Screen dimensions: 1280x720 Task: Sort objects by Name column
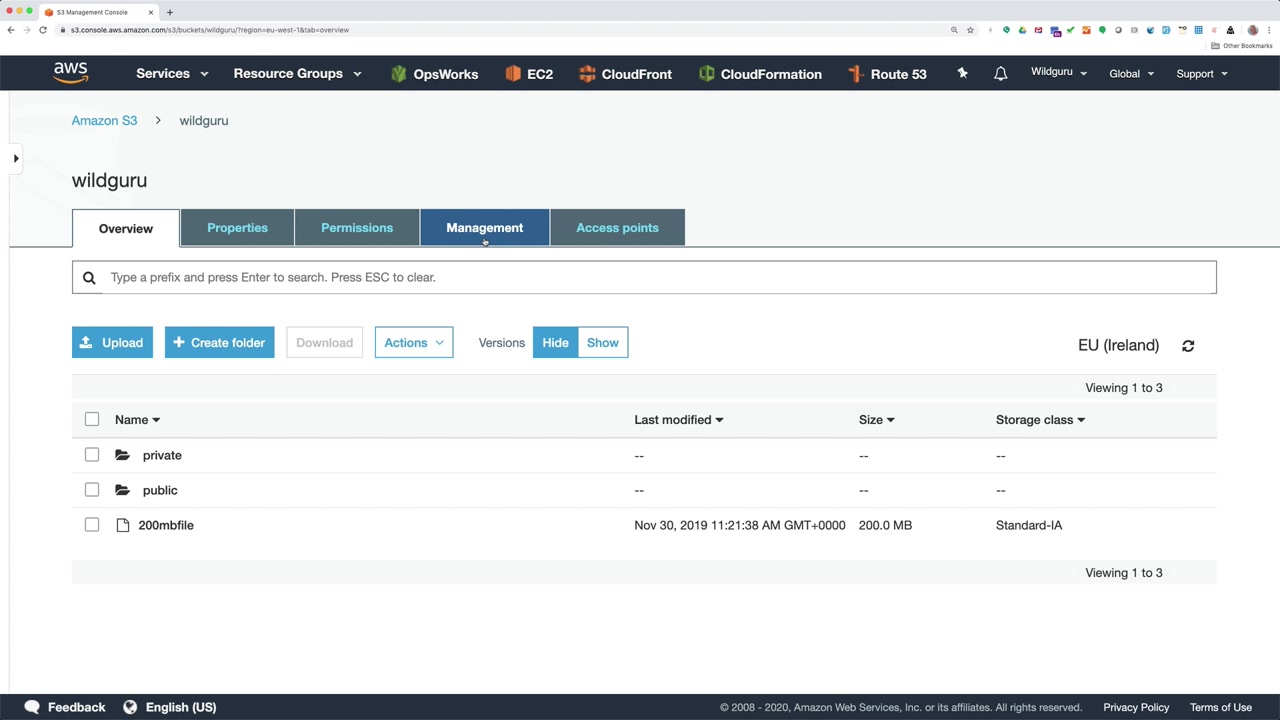coord(137,420)
